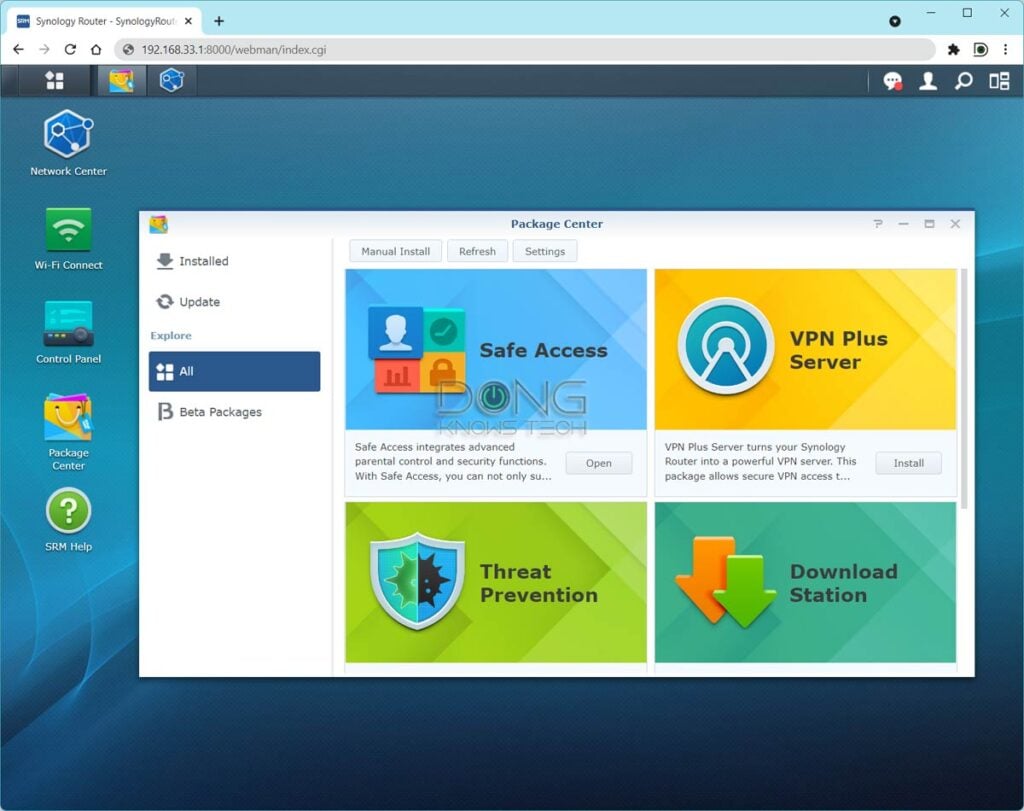The width and height of the screenshot is (1024, 811).
Task: Click the Threat Prevention banner
Action: point(496,582)
